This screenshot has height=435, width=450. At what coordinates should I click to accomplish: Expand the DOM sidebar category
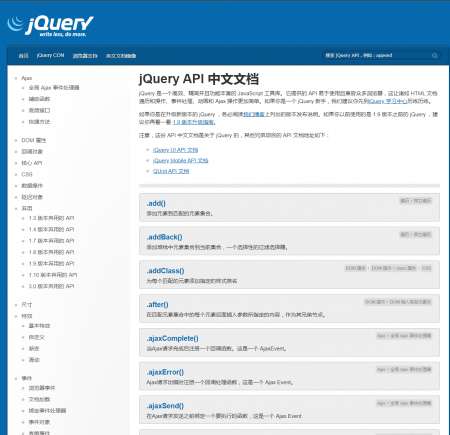(34, 140)
